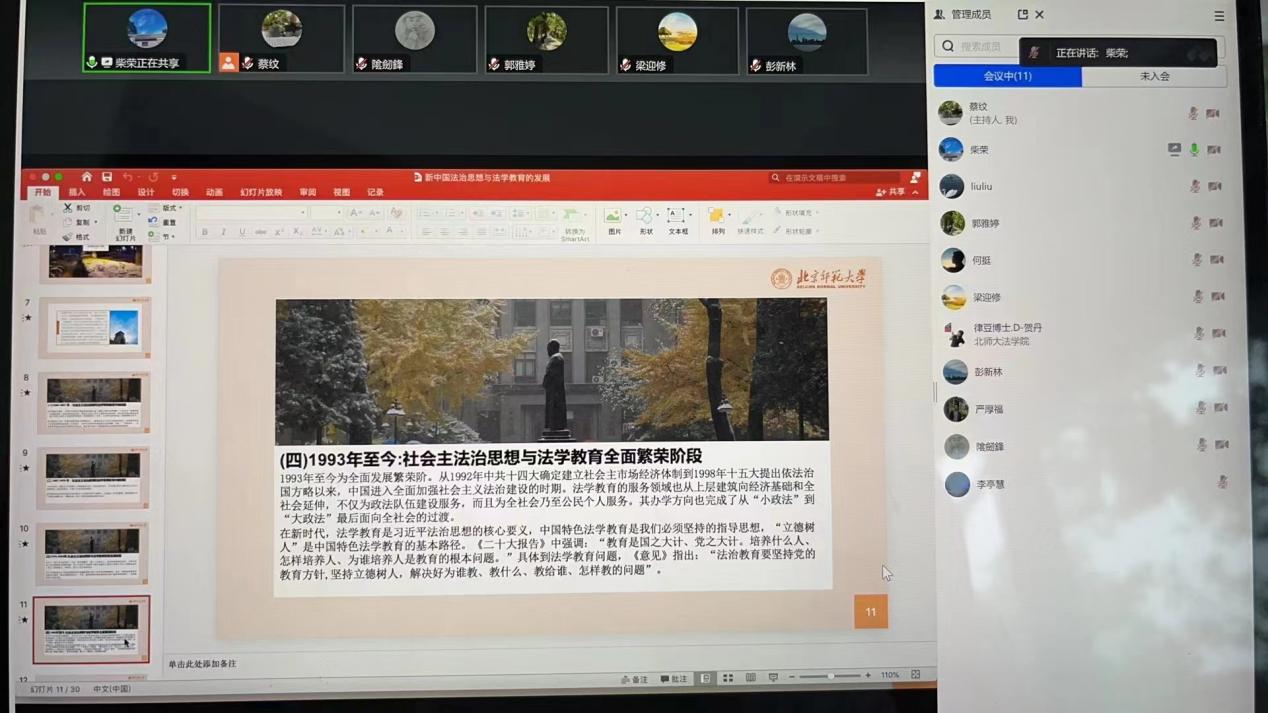Switch to slide sorter grid view icon
The width and height of the screenshot is (1268, 713).
[x=728, y=678]
